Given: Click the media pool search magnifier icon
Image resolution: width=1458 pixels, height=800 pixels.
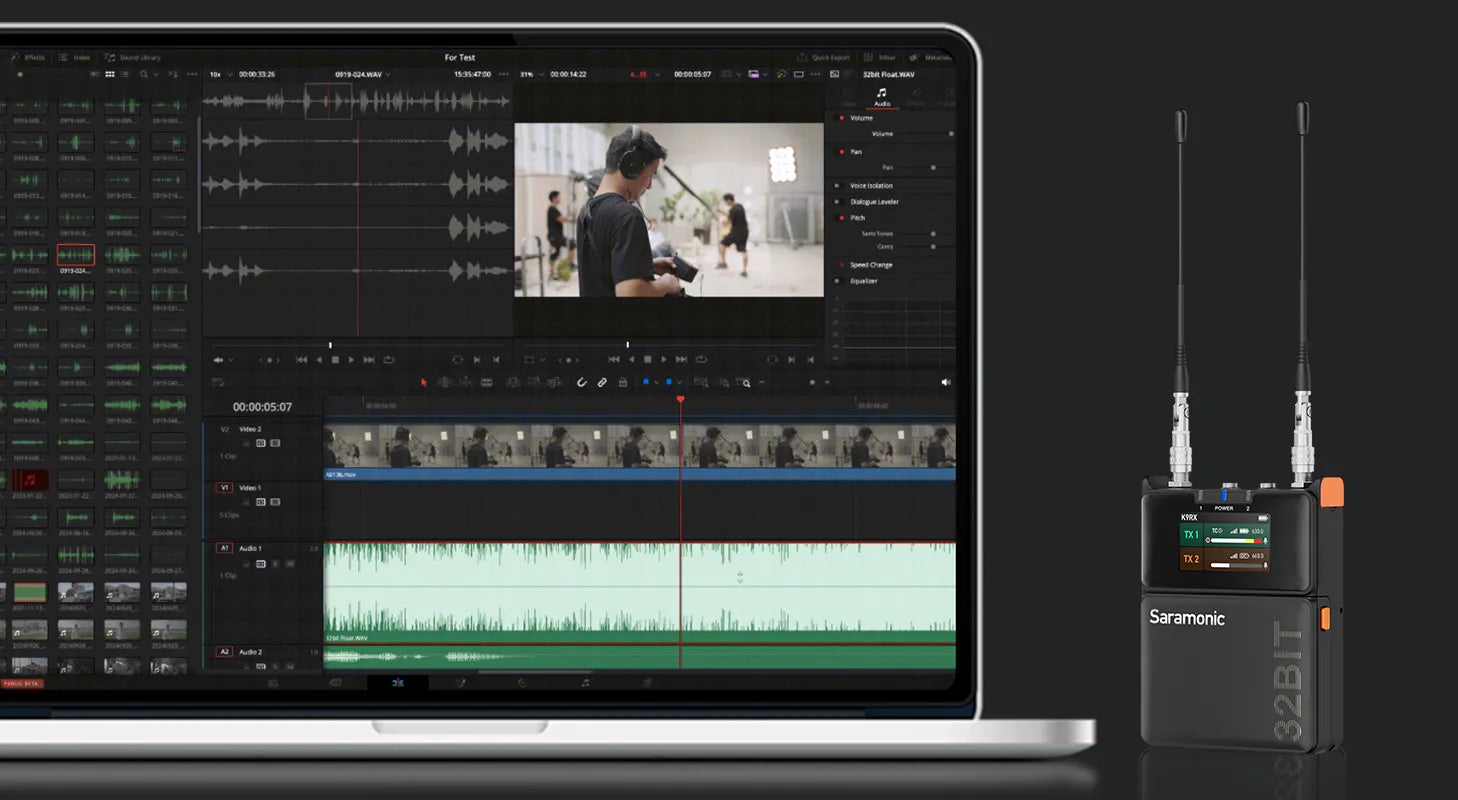Looking at the screenshot, I should (x=144, y=74).
